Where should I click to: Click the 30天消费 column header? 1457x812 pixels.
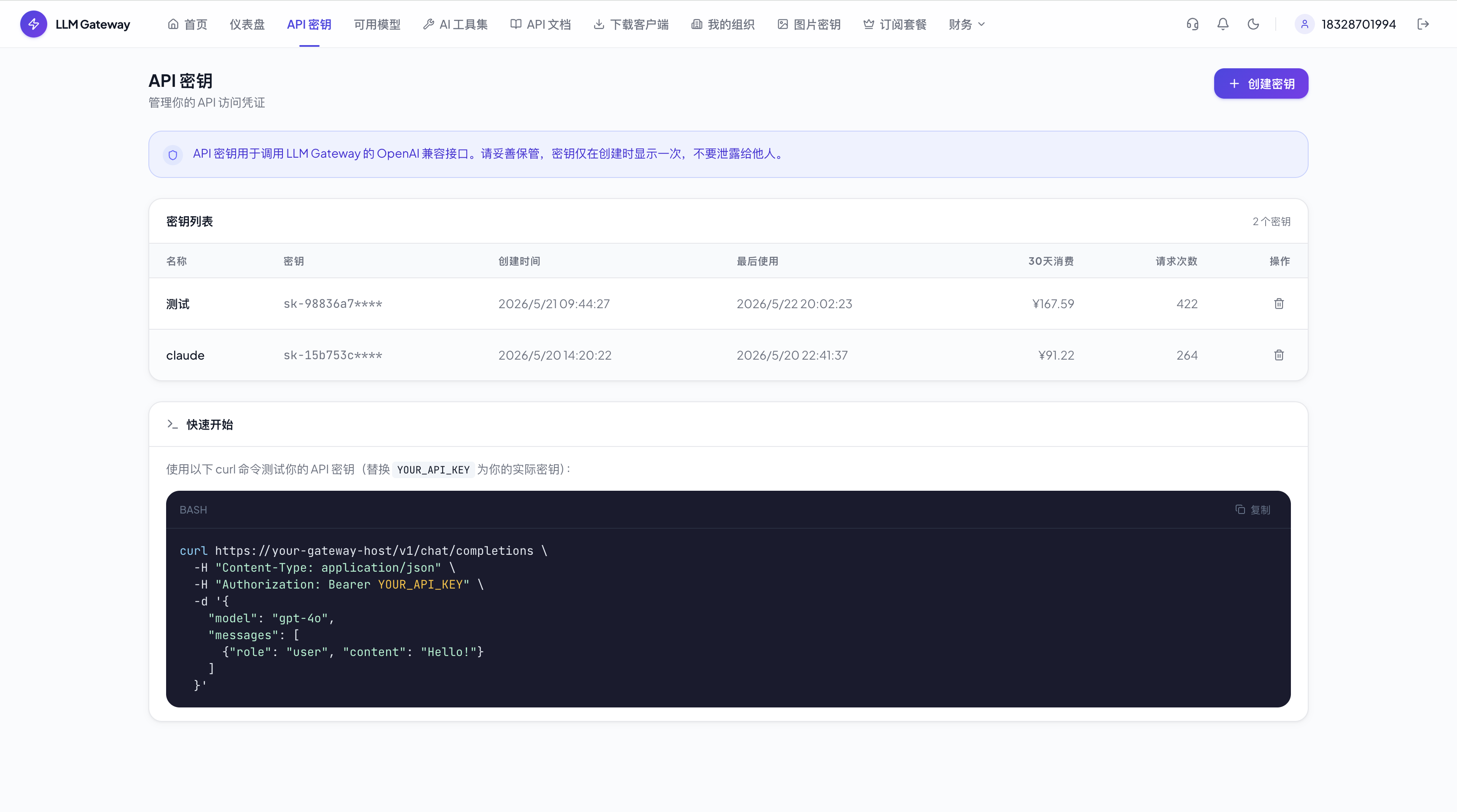pyautogui.click(x=1051, y=261)
